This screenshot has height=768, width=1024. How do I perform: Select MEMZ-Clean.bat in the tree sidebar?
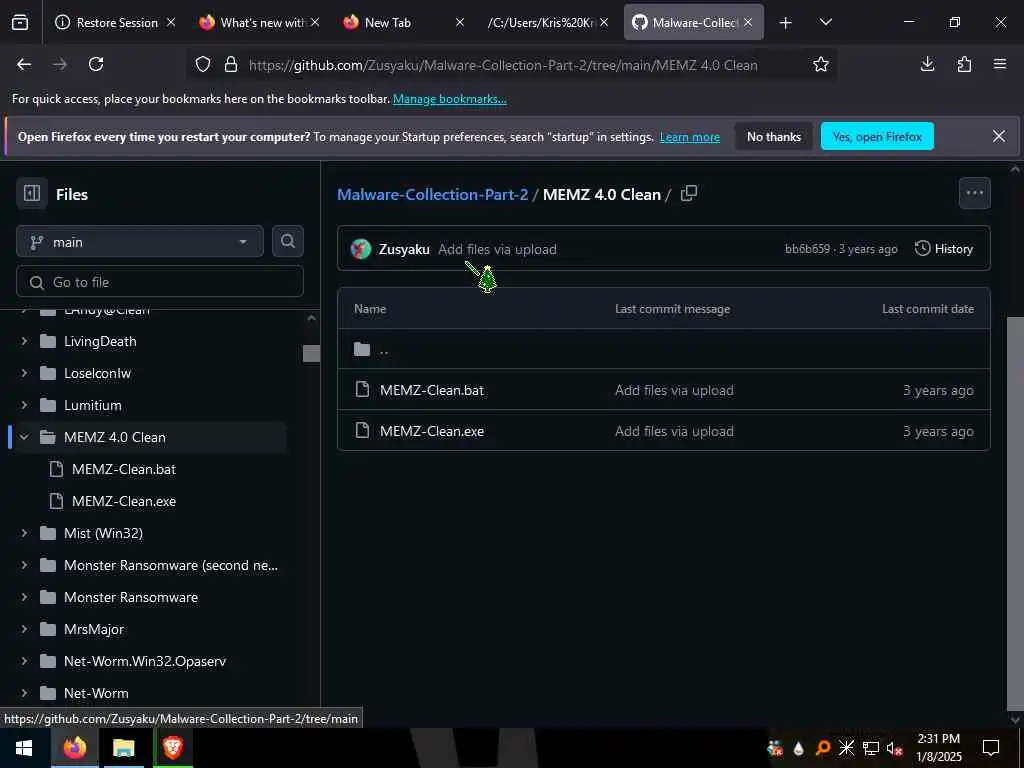(x=123, y=470)
